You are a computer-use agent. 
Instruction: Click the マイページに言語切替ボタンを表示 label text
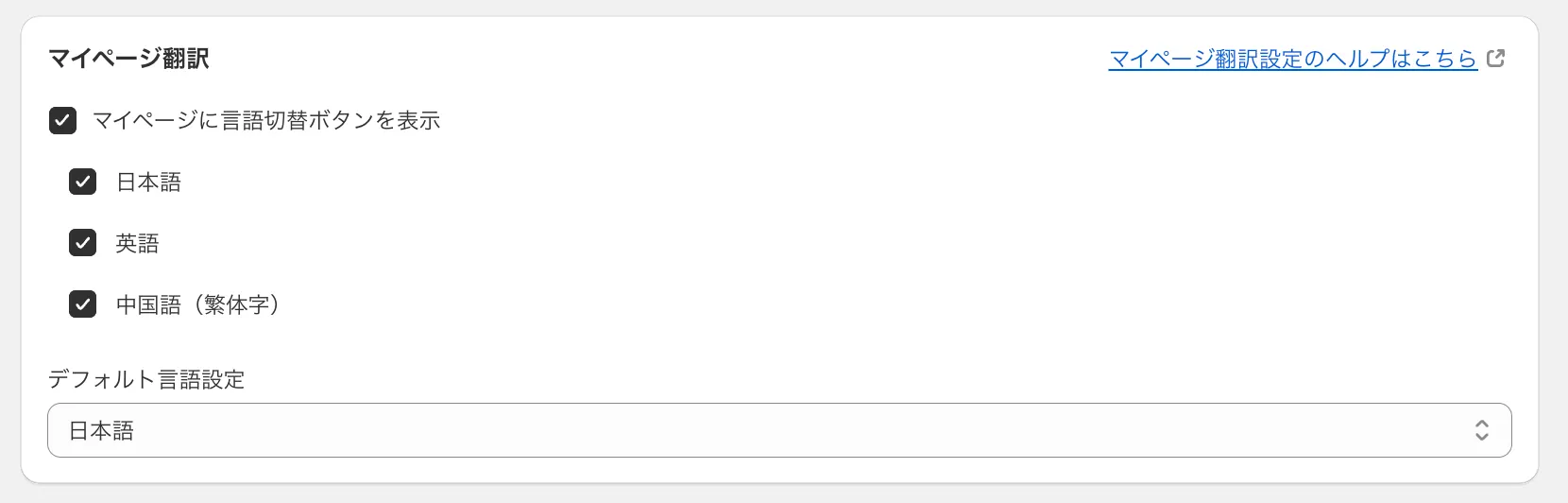[266, 120]
